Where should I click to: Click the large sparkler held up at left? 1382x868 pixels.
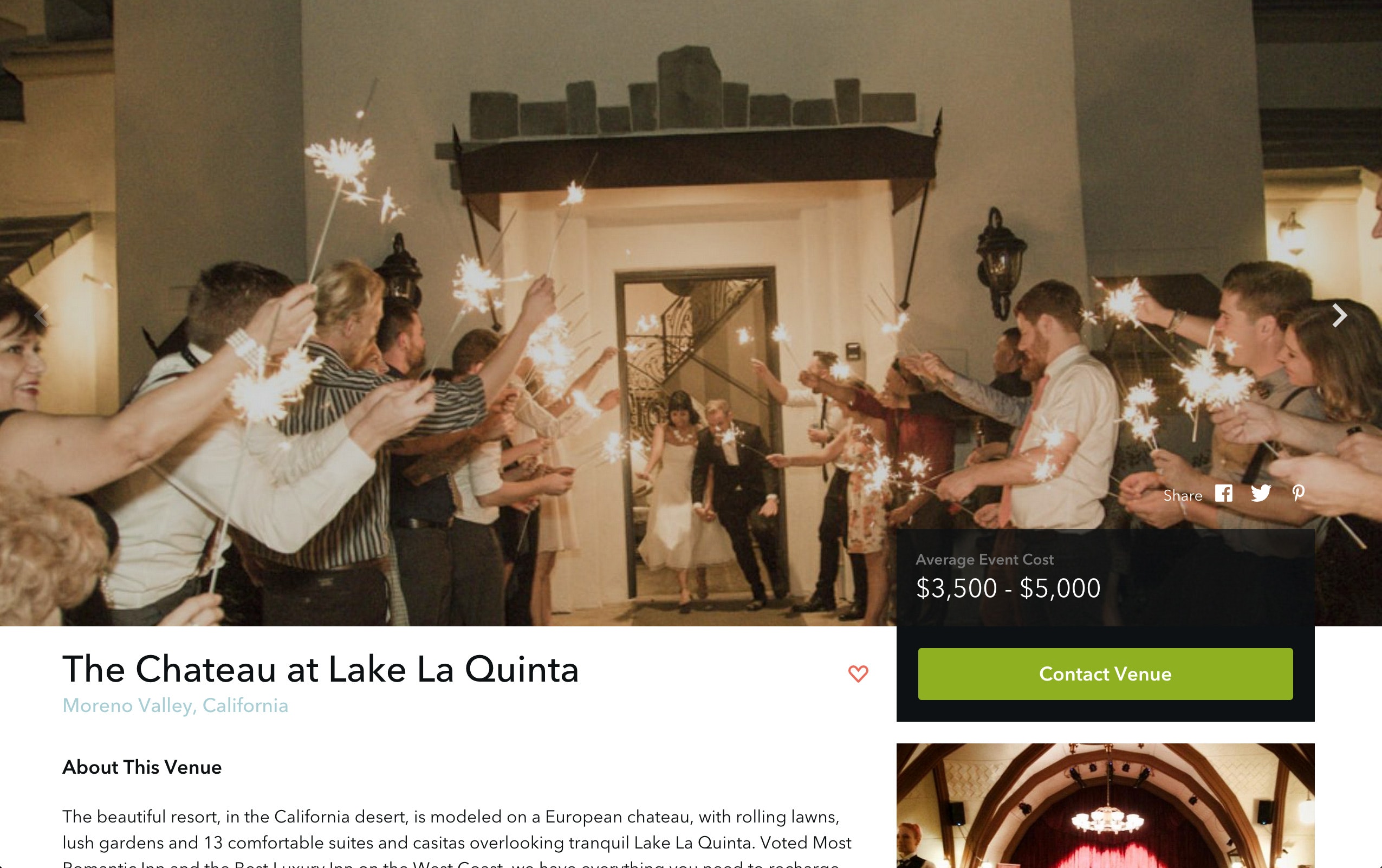341,166
